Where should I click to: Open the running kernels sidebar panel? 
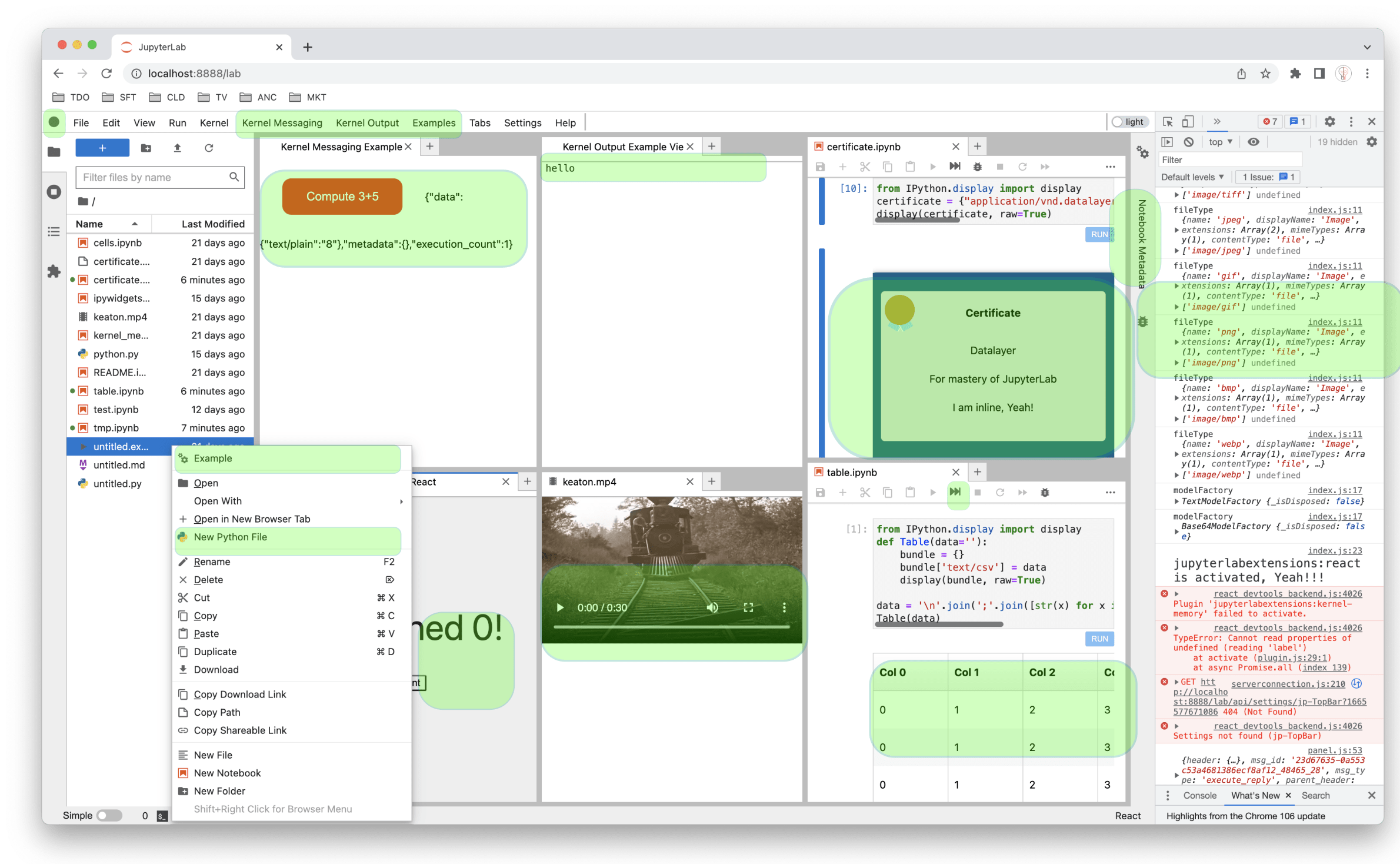pyautogui.click(x=54, y=191)
